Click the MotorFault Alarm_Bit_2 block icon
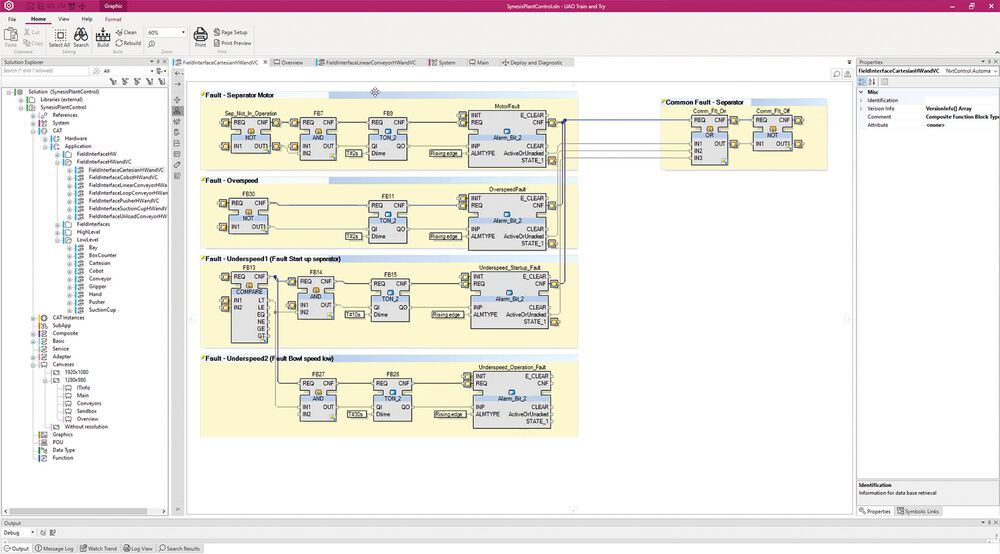The height and width of the screenshot is (554, 1000). pos(507,131)
